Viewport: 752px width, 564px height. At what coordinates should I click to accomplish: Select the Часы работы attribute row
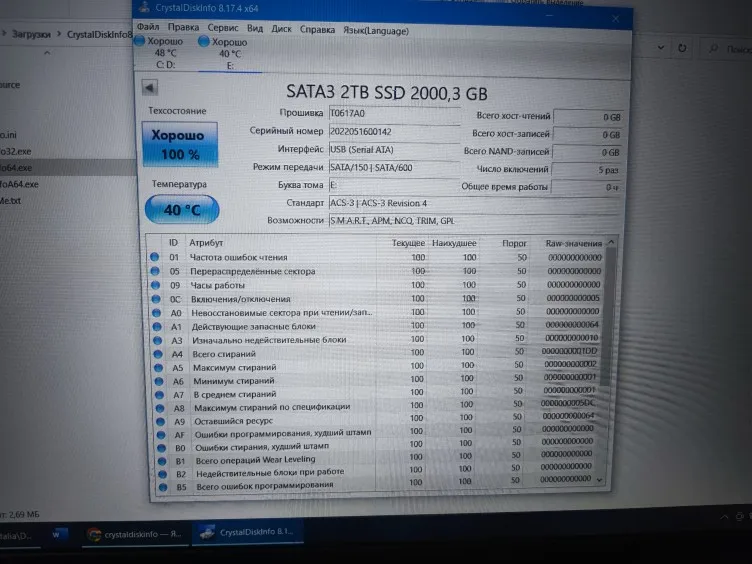point(376,285)
